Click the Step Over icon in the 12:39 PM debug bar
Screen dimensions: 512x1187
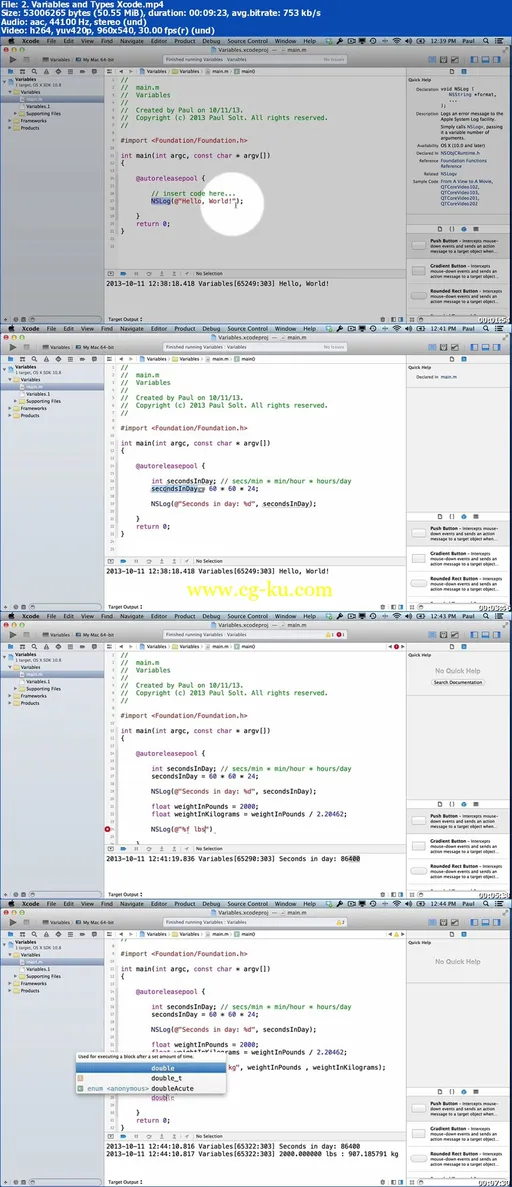tap(148, 273)
